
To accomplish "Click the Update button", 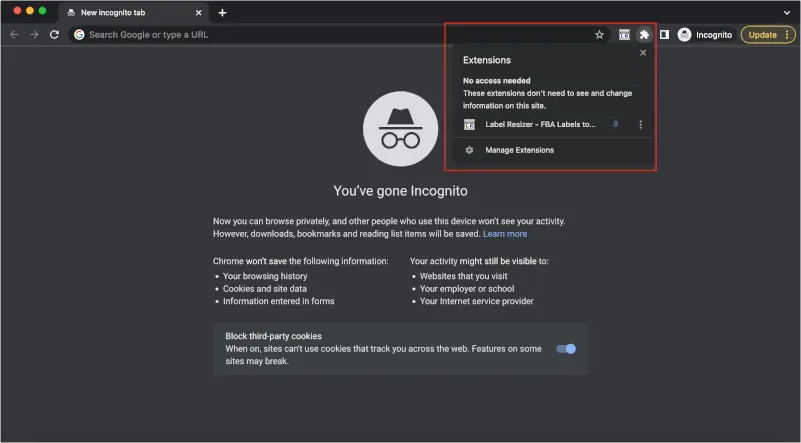I will [x=762, y=35].
